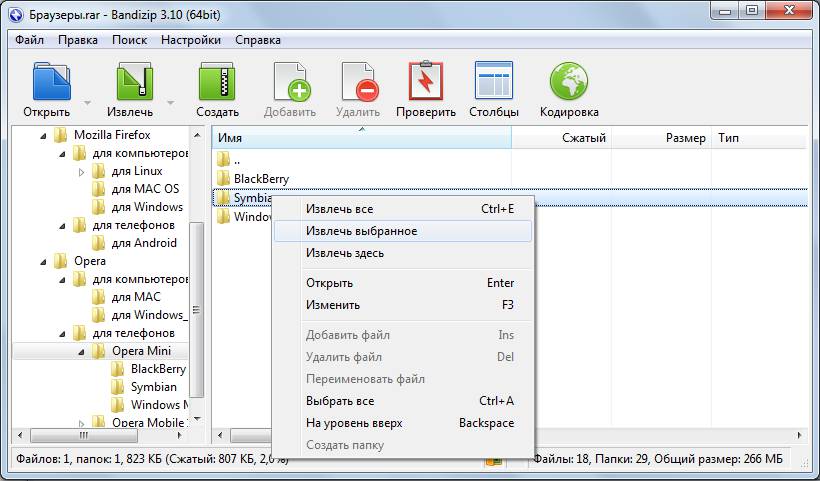Select для Android folder in tree
Image resolution: width=820 pixels, height=481 pixels.
[x=144, y=243]
